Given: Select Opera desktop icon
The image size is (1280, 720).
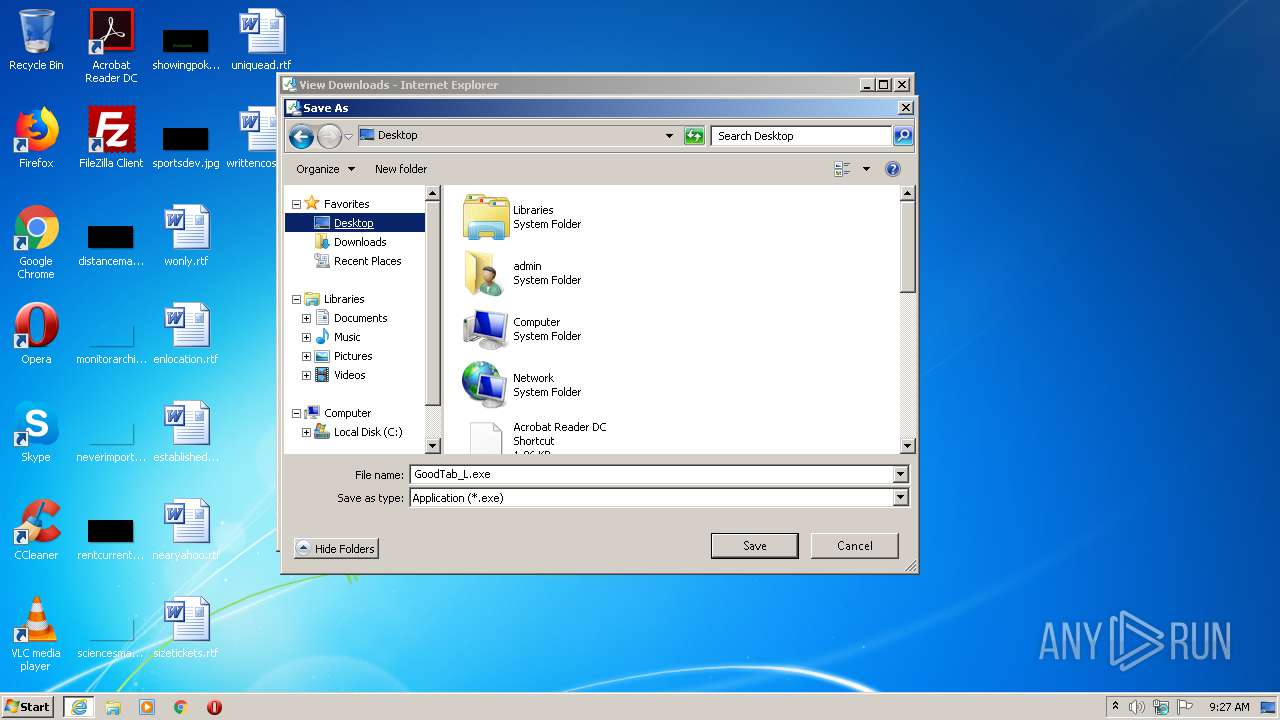Looking at the screenshot, I should [36, 334].
